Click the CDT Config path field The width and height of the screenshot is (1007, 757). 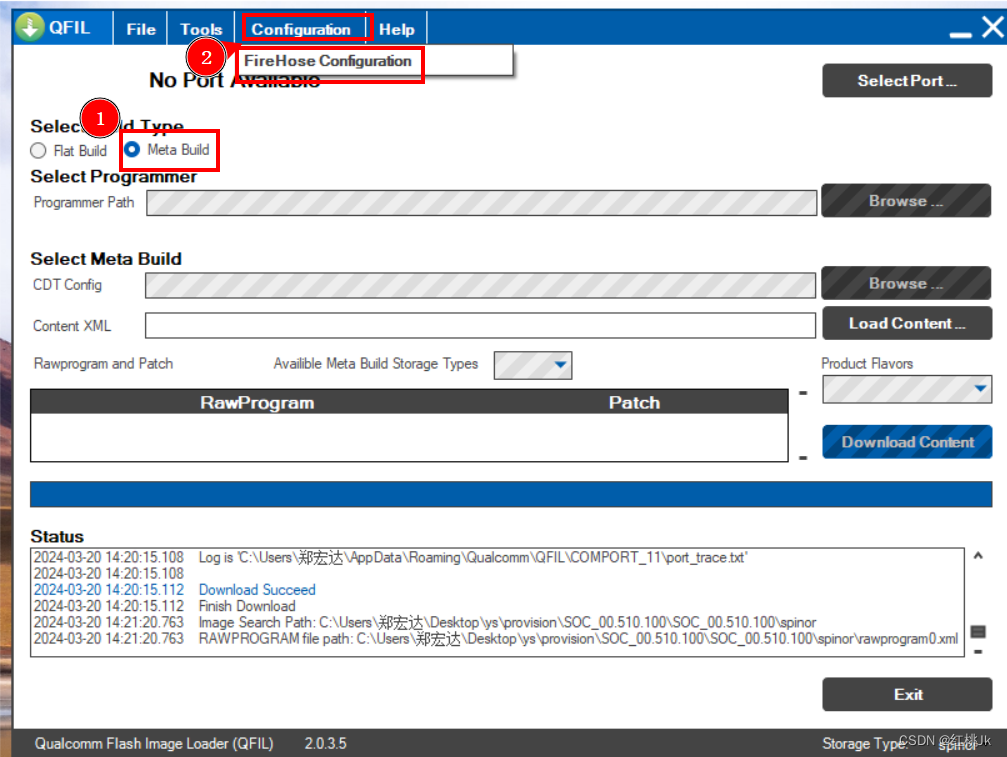pyautogui.click(x=480, y=285)
